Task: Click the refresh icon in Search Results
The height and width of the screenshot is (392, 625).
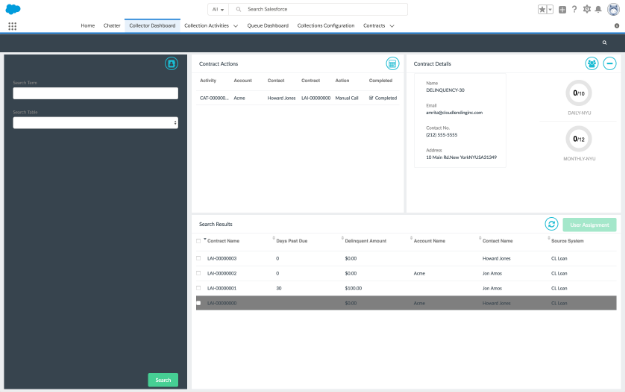Action: coord(551,224)
